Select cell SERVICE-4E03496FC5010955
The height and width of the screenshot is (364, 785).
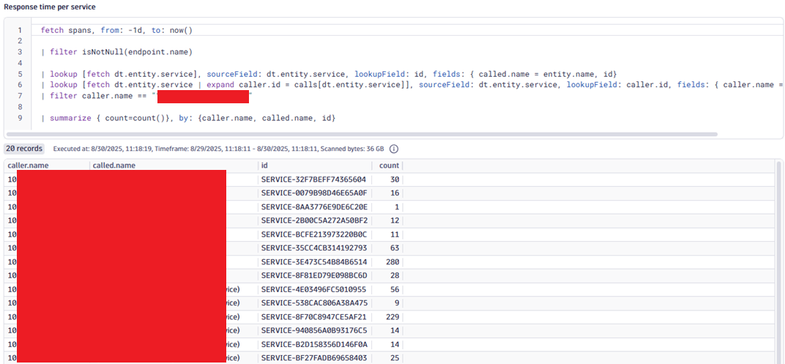click(314, 289)
